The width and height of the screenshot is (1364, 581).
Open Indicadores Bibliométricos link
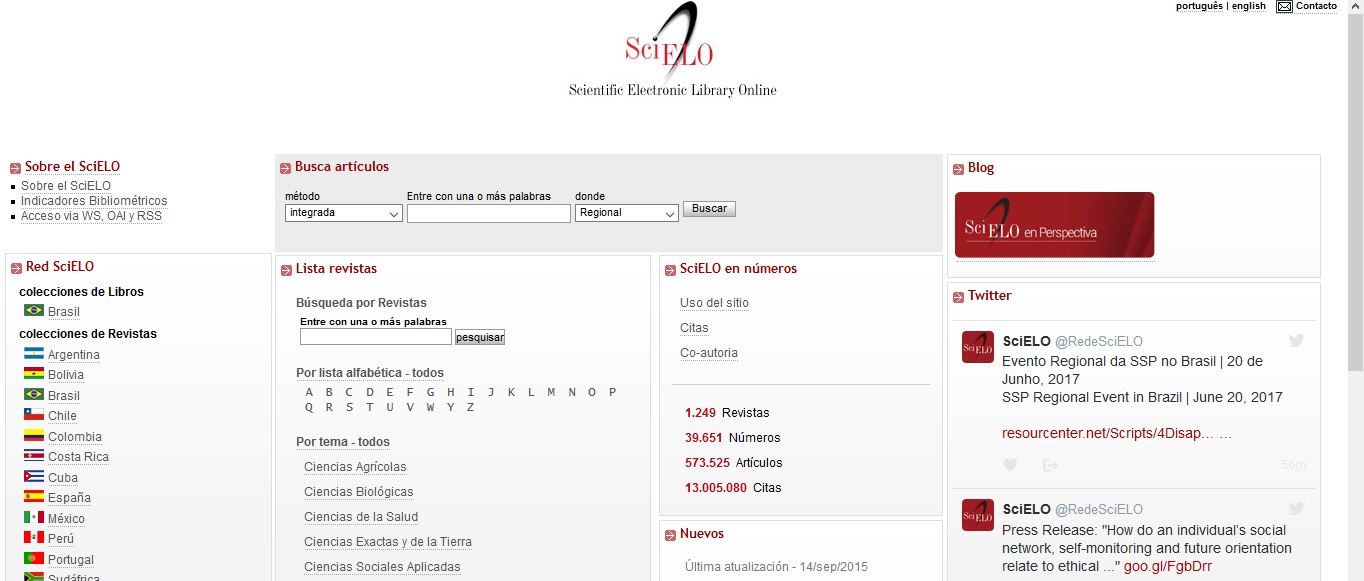(94, 201)
